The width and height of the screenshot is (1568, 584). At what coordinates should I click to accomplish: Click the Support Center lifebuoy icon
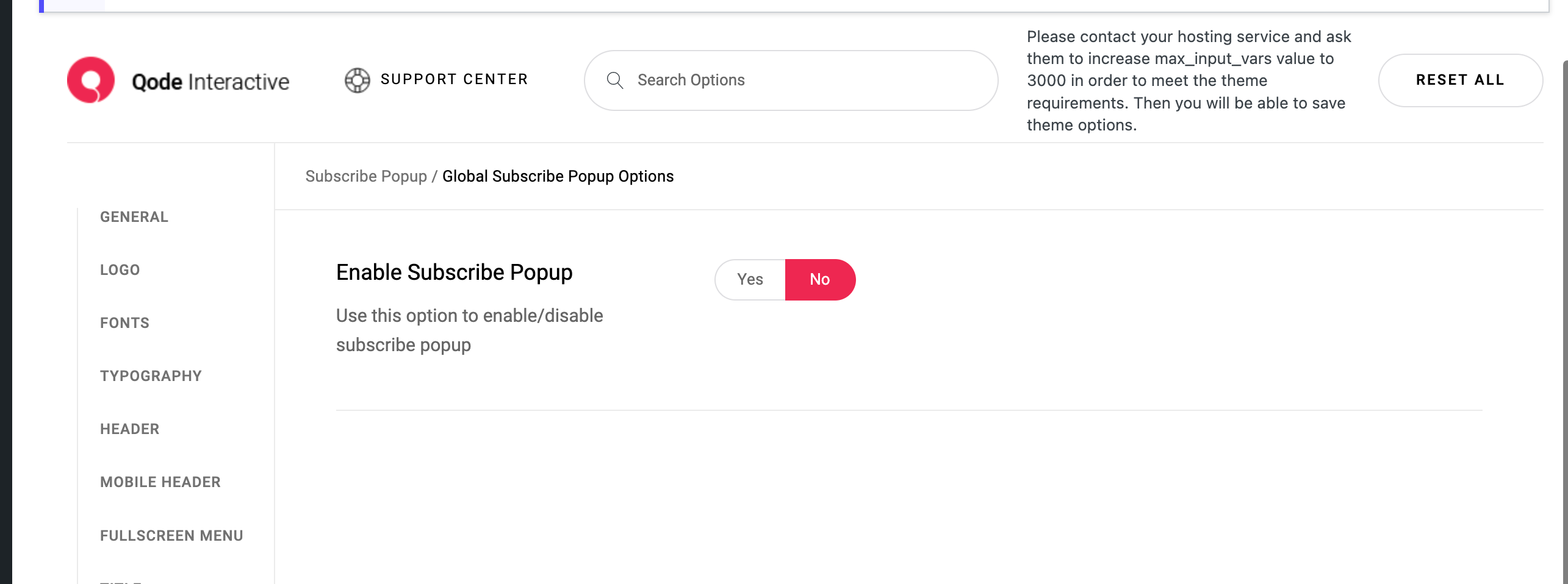tap(357, 80)
